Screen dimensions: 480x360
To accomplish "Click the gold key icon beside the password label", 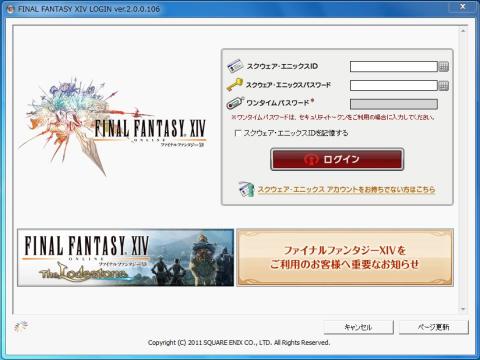I will (x=234, y=85).
